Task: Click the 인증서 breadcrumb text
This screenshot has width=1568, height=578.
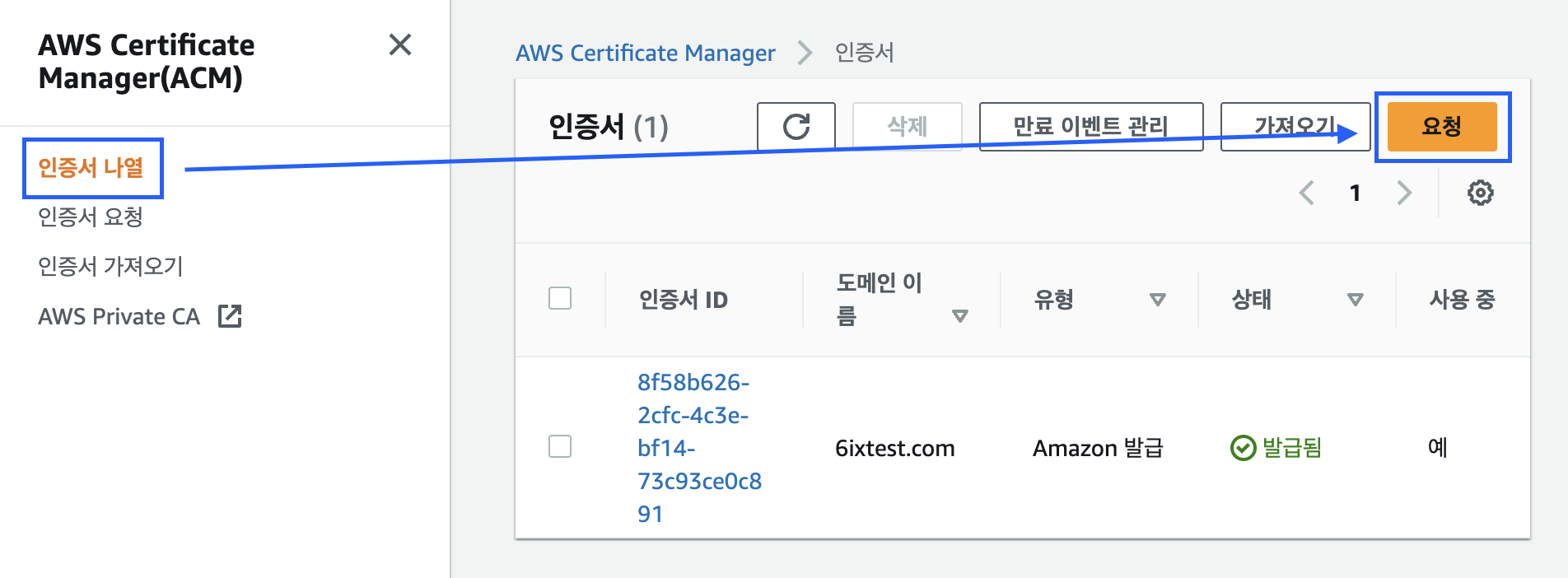Action: 865,54
